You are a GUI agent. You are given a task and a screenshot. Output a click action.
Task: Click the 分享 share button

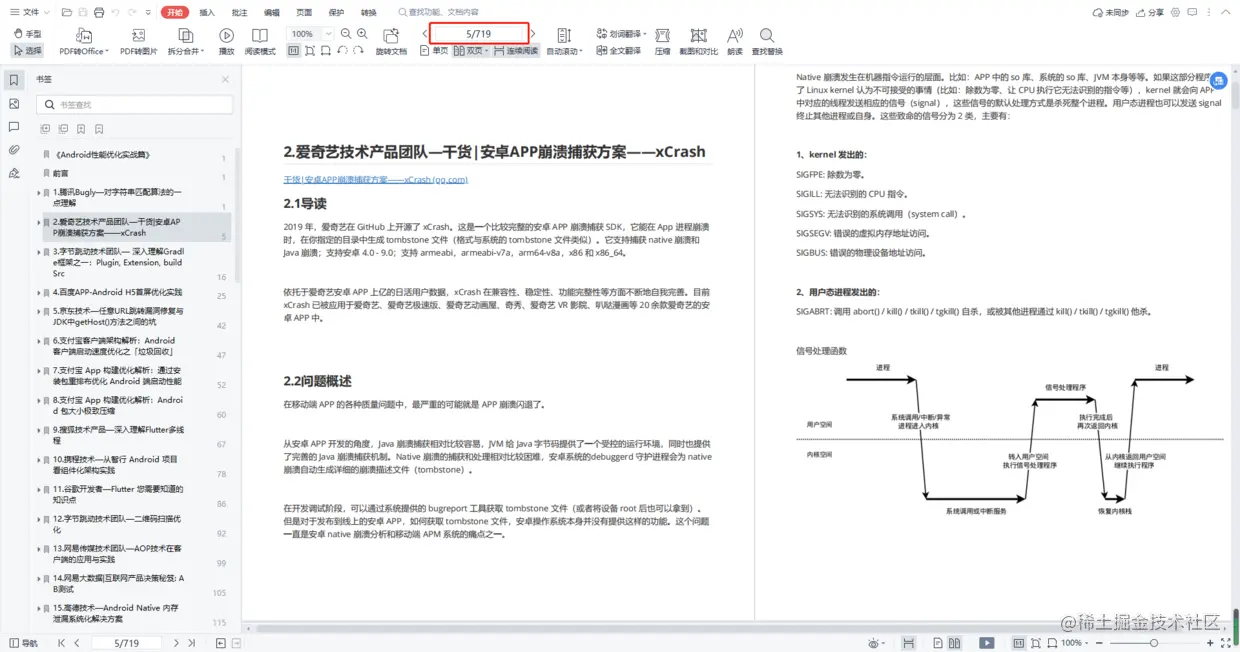1149,12
